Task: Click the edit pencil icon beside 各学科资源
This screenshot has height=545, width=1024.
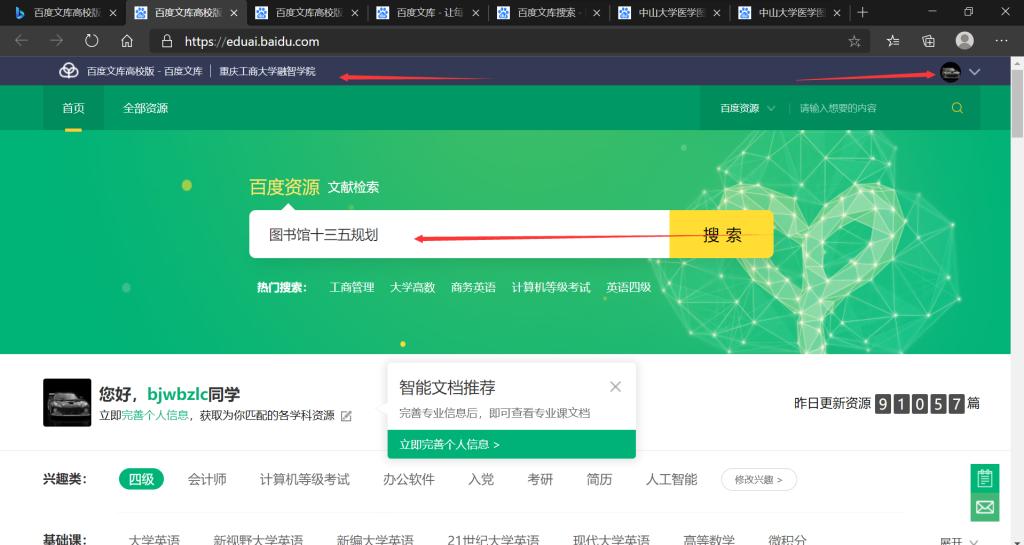Action: (346, 416)
